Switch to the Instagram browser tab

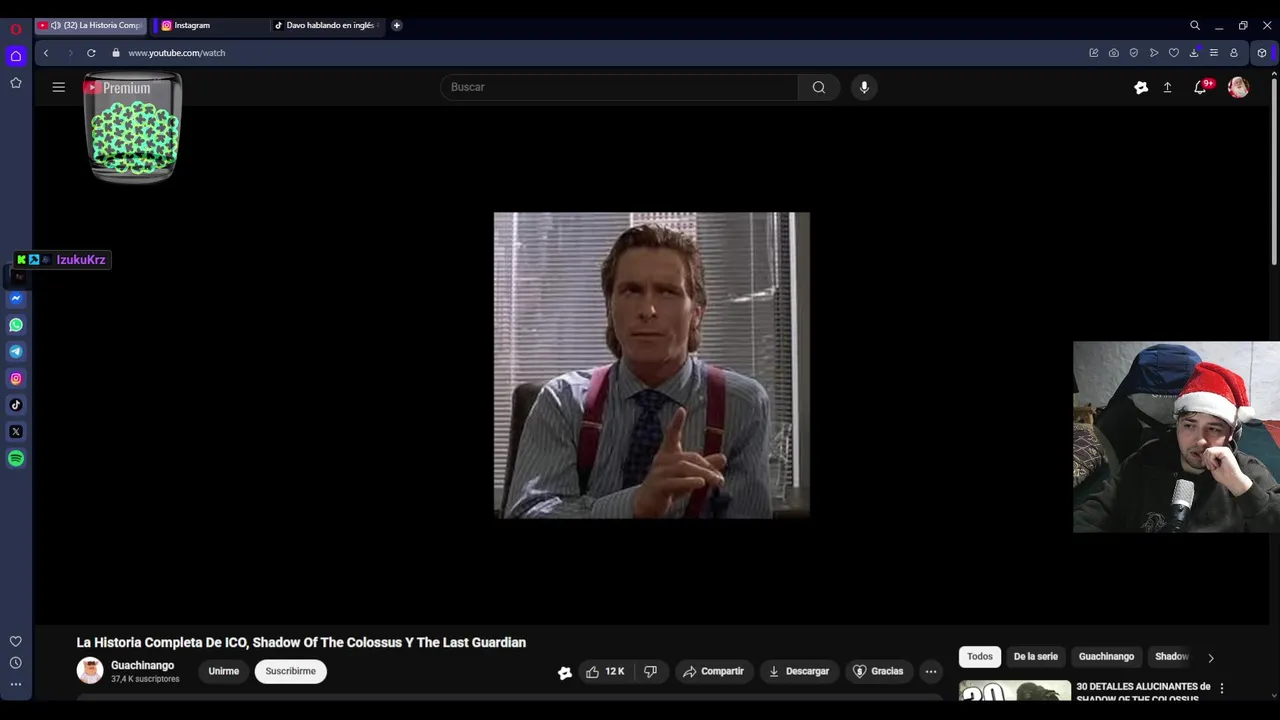pyautogui.click(x=207, y=25)
